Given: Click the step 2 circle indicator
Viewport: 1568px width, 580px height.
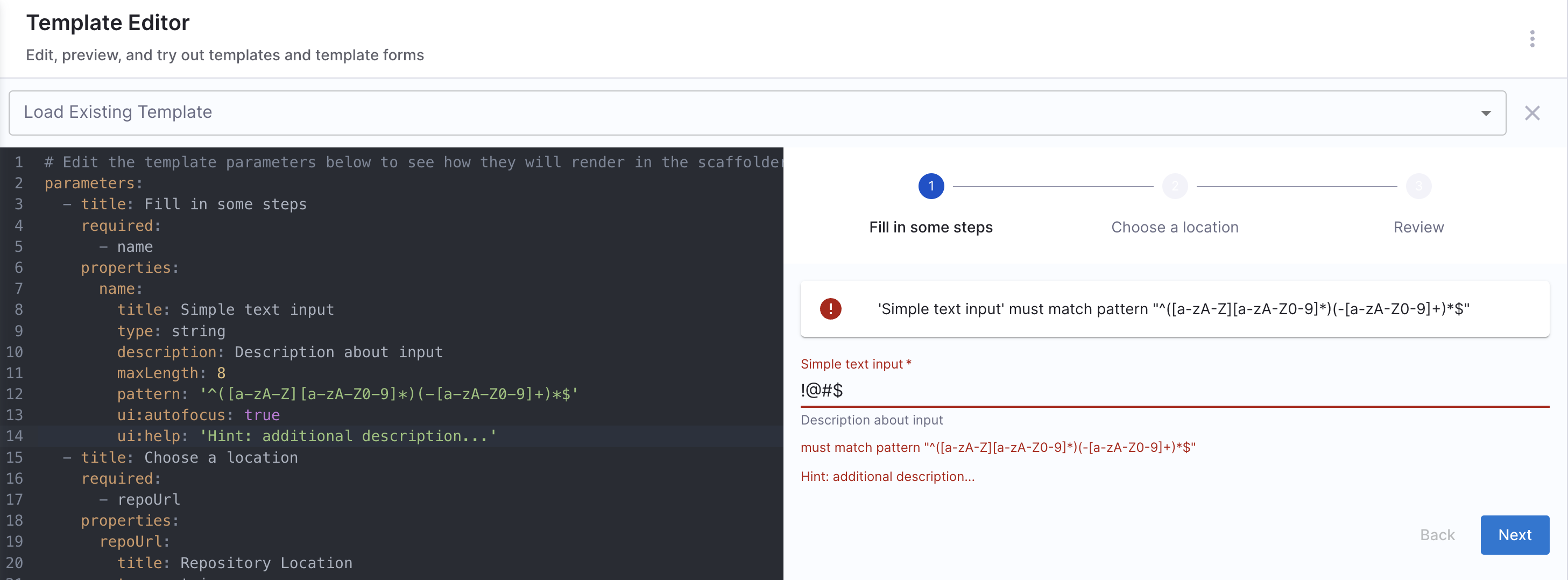Looking at the screenshot, I should tap(1174, 186).
